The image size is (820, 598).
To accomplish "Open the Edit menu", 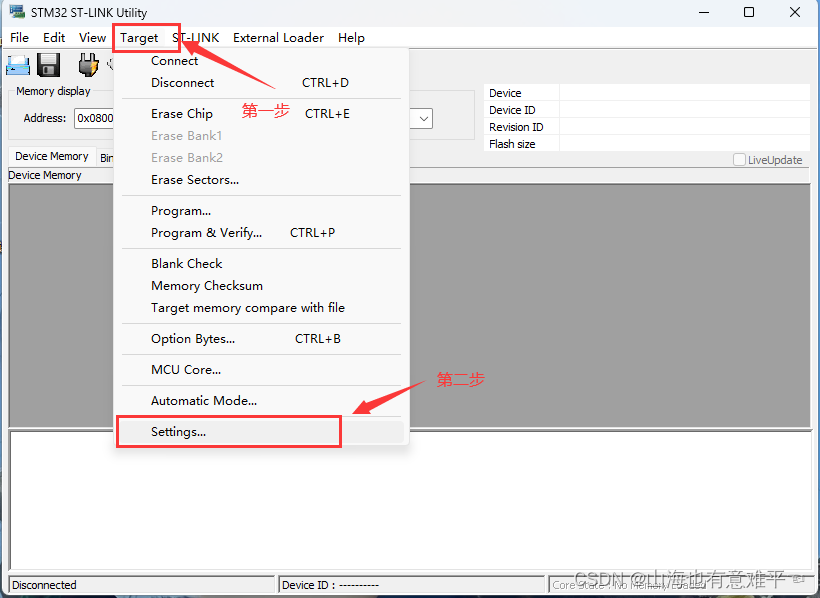I will click(x=54, y=37).
